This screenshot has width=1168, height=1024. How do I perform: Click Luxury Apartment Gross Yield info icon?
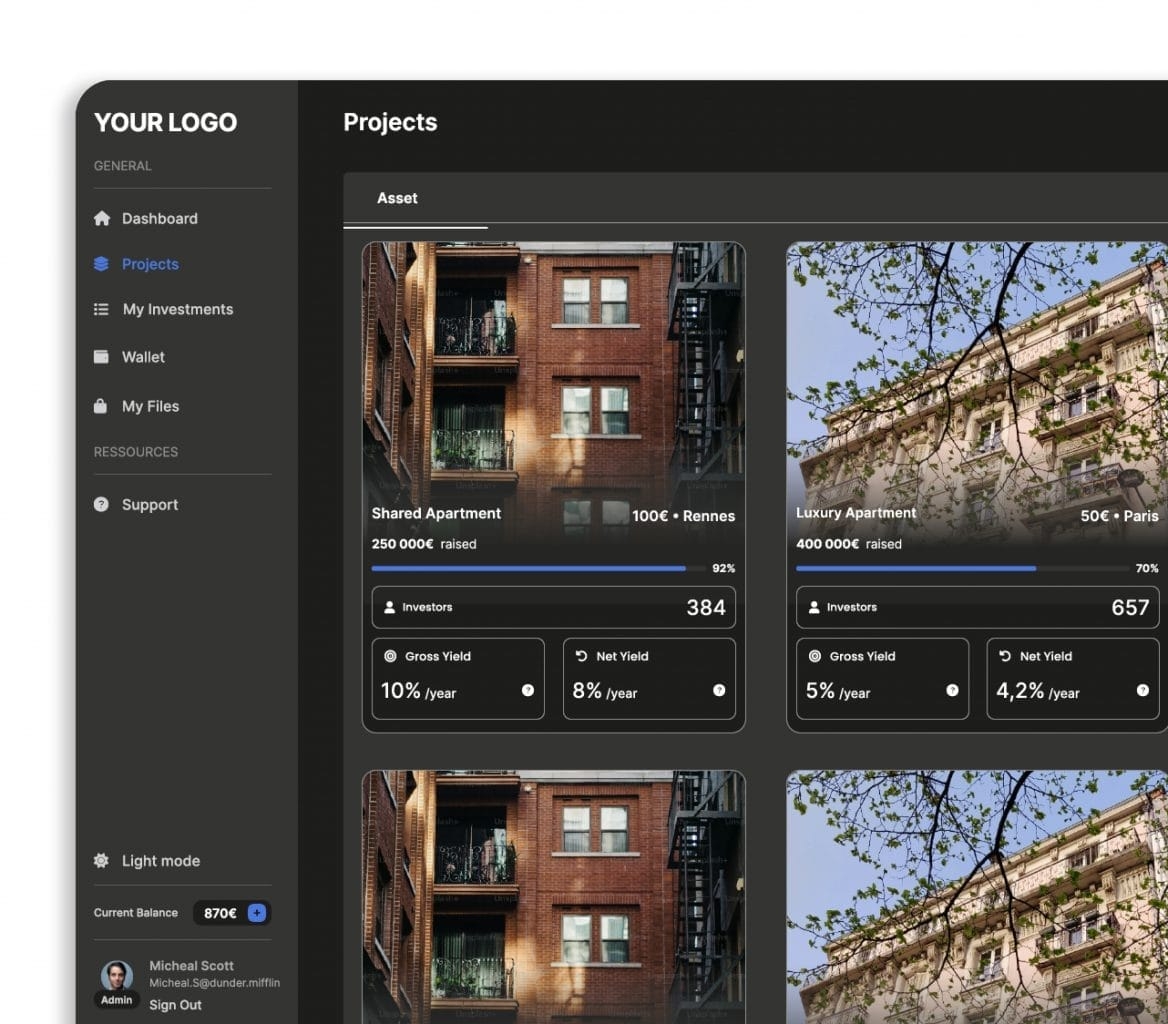952,690
